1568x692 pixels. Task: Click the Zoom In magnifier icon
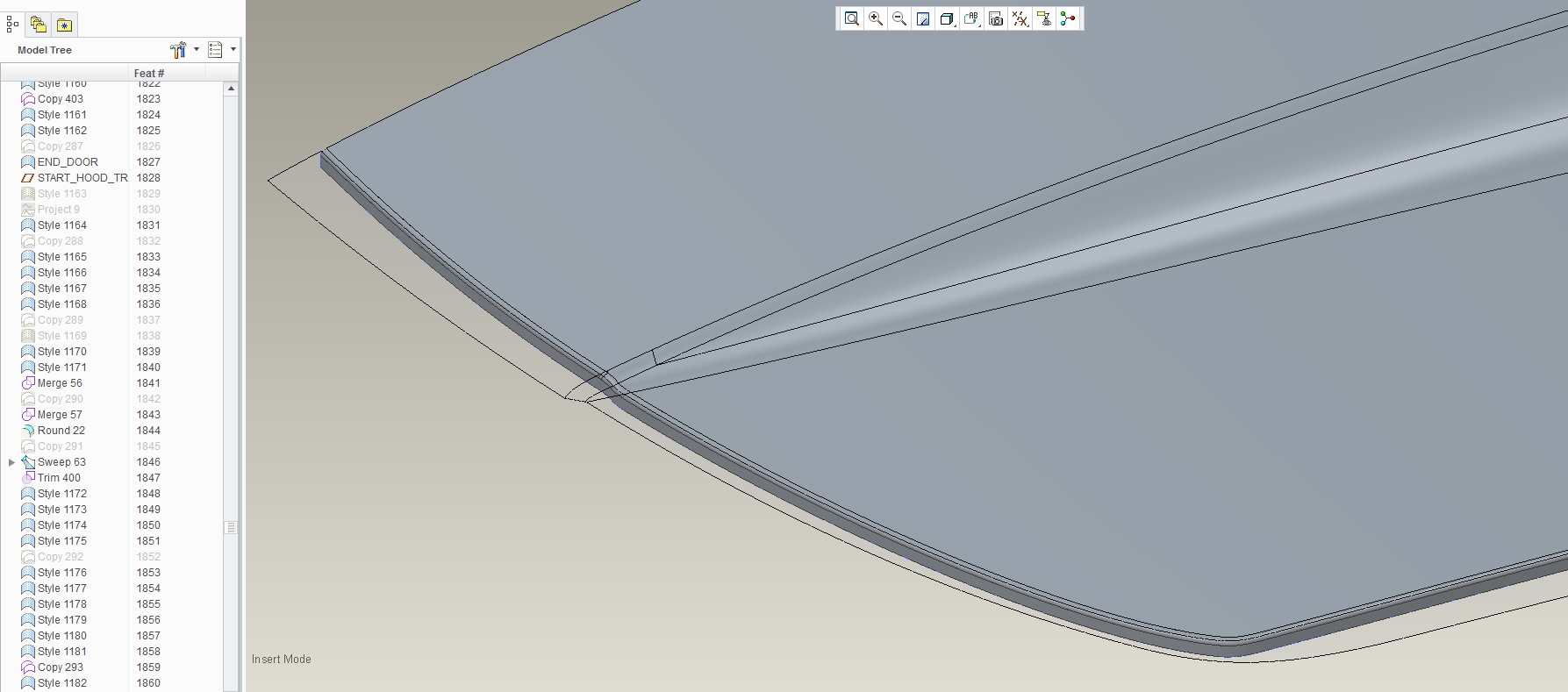[x=876, y=18]
